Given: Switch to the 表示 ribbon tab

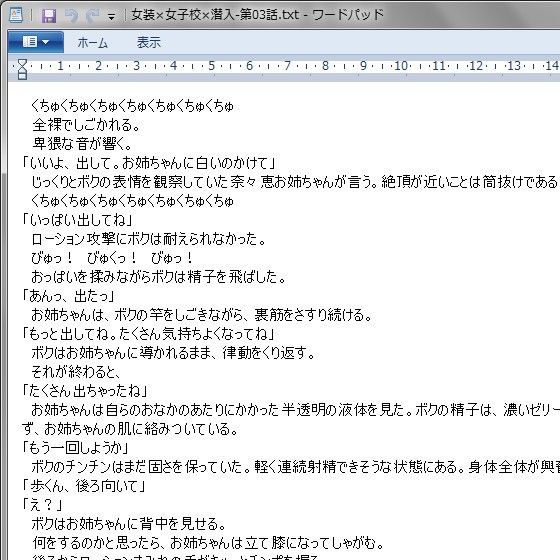Looking at the screenshot, I should [x=149, y=43].
